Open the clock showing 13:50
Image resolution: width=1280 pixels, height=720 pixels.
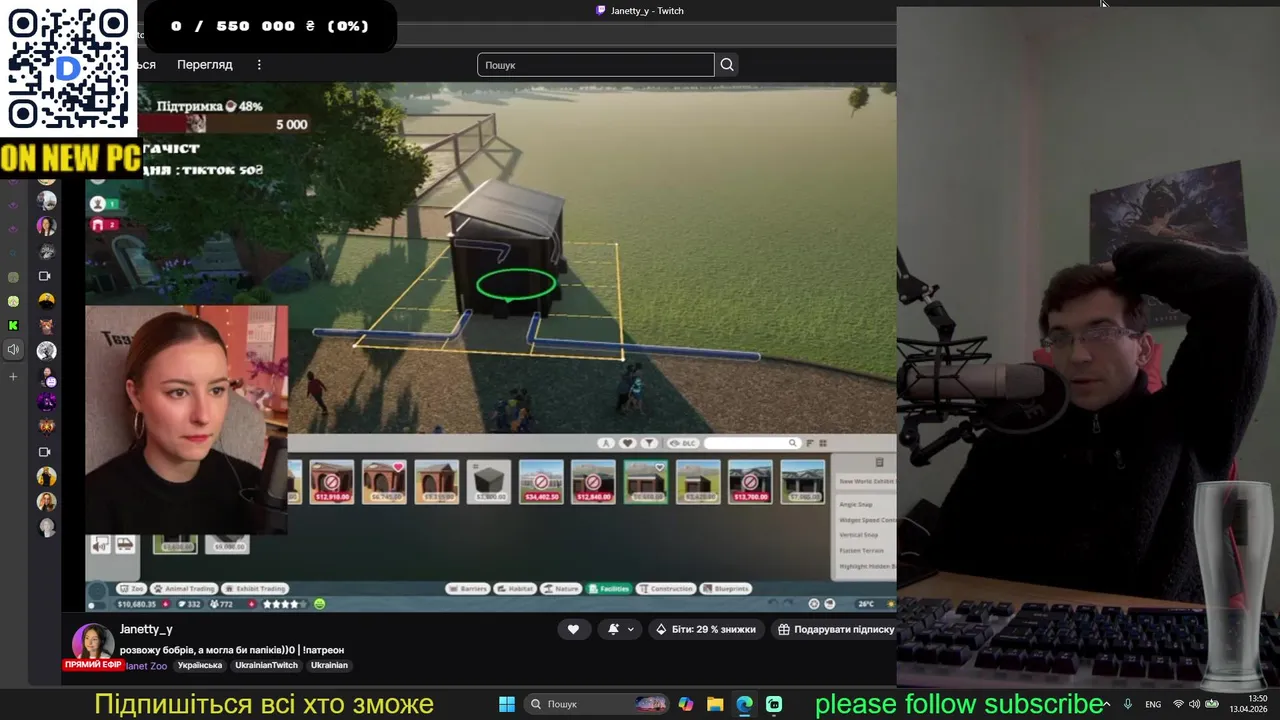point(1249,704)
